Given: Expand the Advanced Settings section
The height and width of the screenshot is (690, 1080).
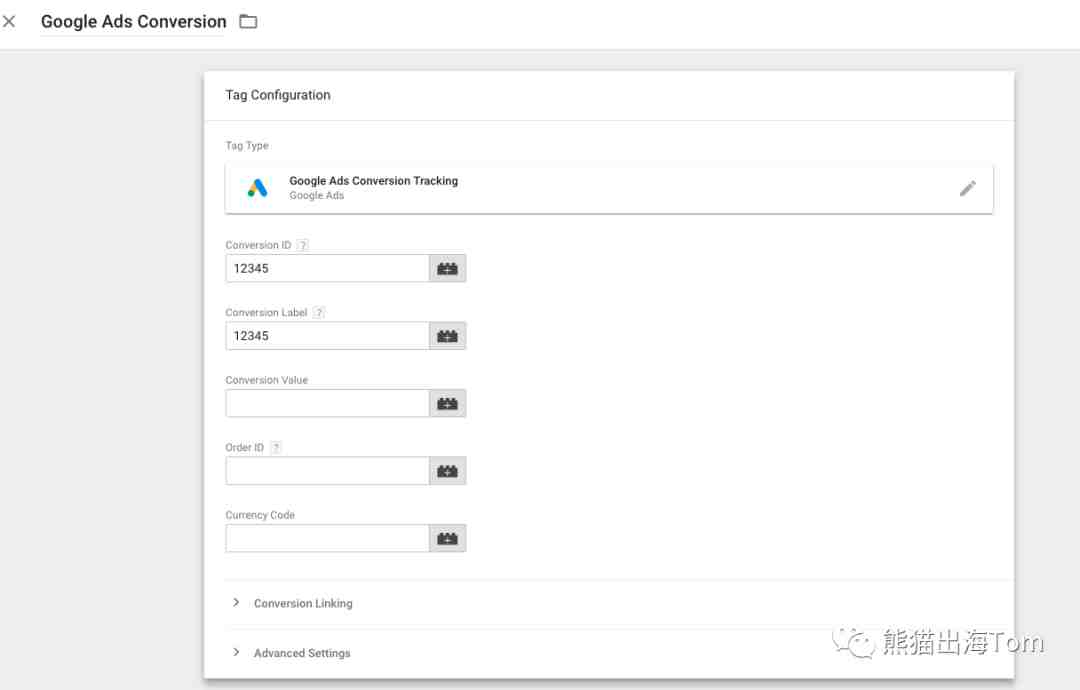Looking at the screenshot, I should point(236,652).
